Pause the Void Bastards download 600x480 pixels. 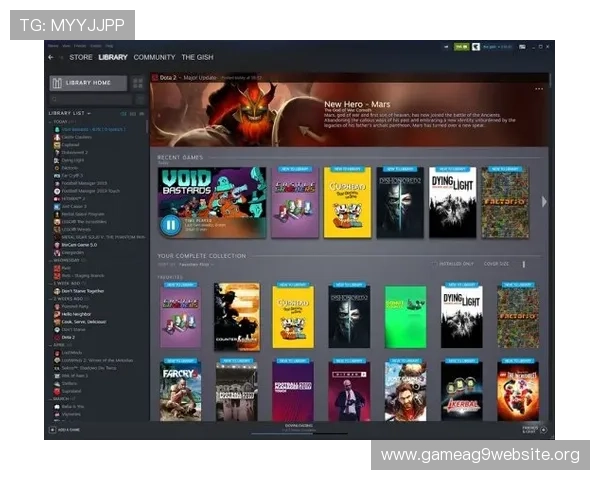click(170, 224)
